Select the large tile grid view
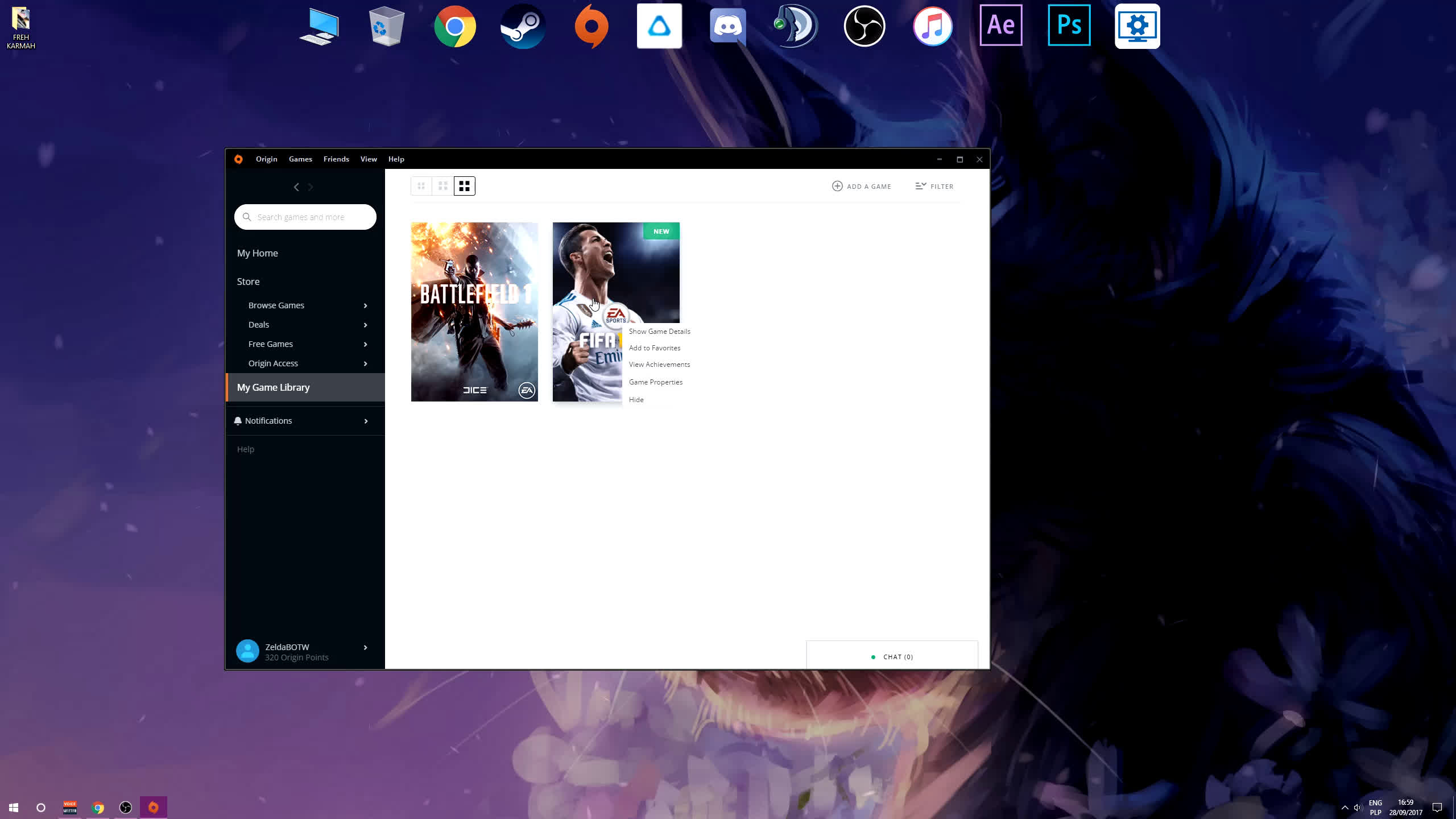This screenshot has width=1456, height=819. point(464,186)
